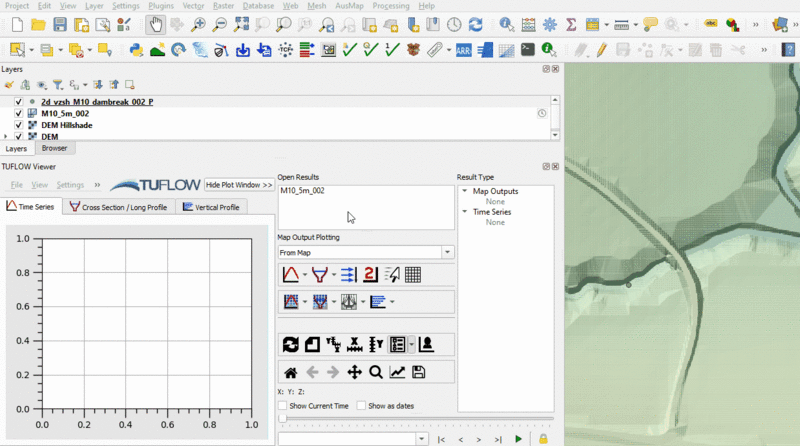Click the save plot floppy disk icon
Viewport: 800px width, 446px height.
[418, 372]
